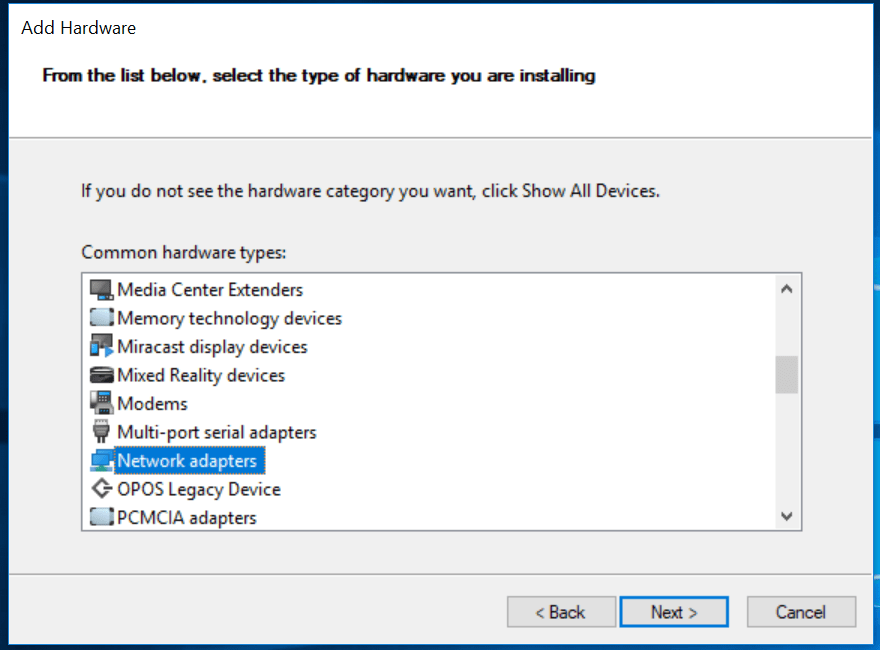The width and height of the screenshot is (880, 650).
Task: Click the Network adapters icon
Action: click(100, 460)
